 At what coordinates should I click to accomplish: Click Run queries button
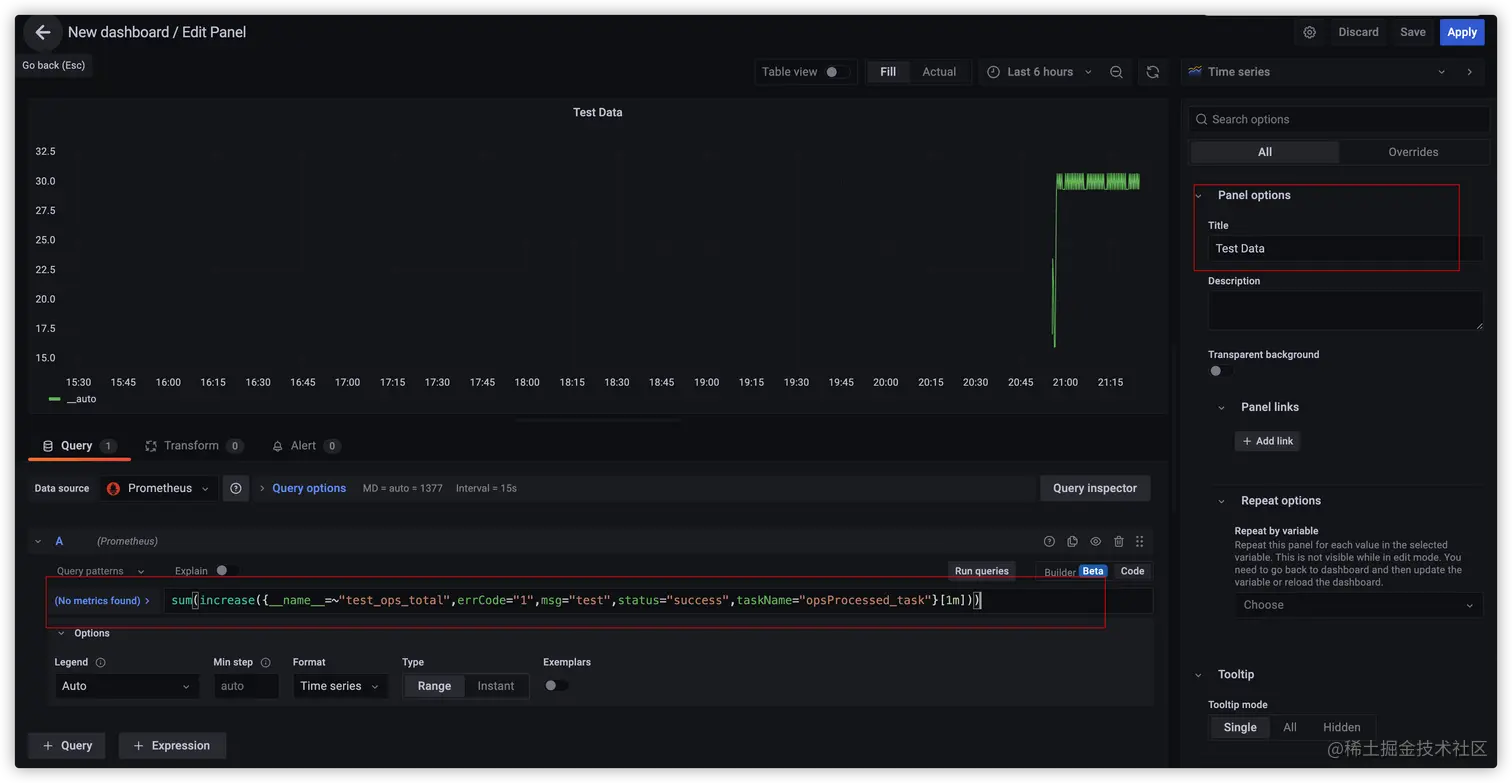[981, 571]
